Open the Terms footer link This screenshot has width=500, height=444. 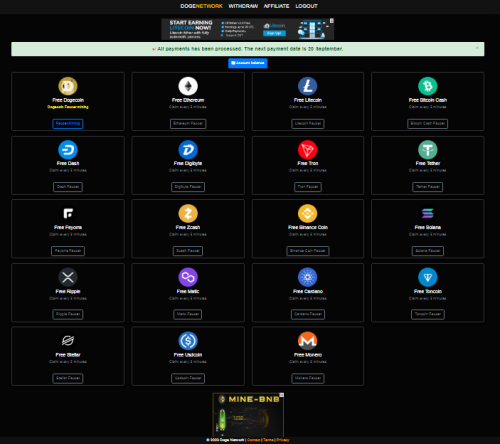pos(269,440)
